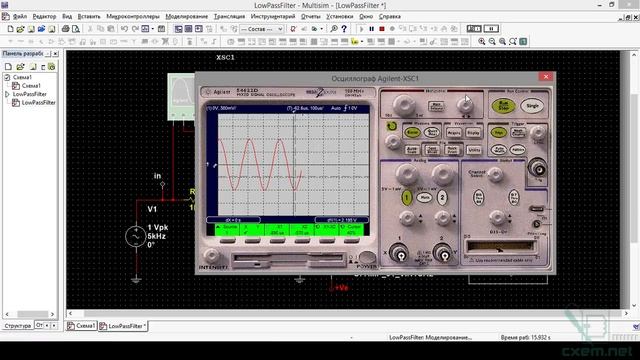Expand the LowPassFilter tree node
The width and height of the screenshot is (640, 360).
[x=7, y=94]
